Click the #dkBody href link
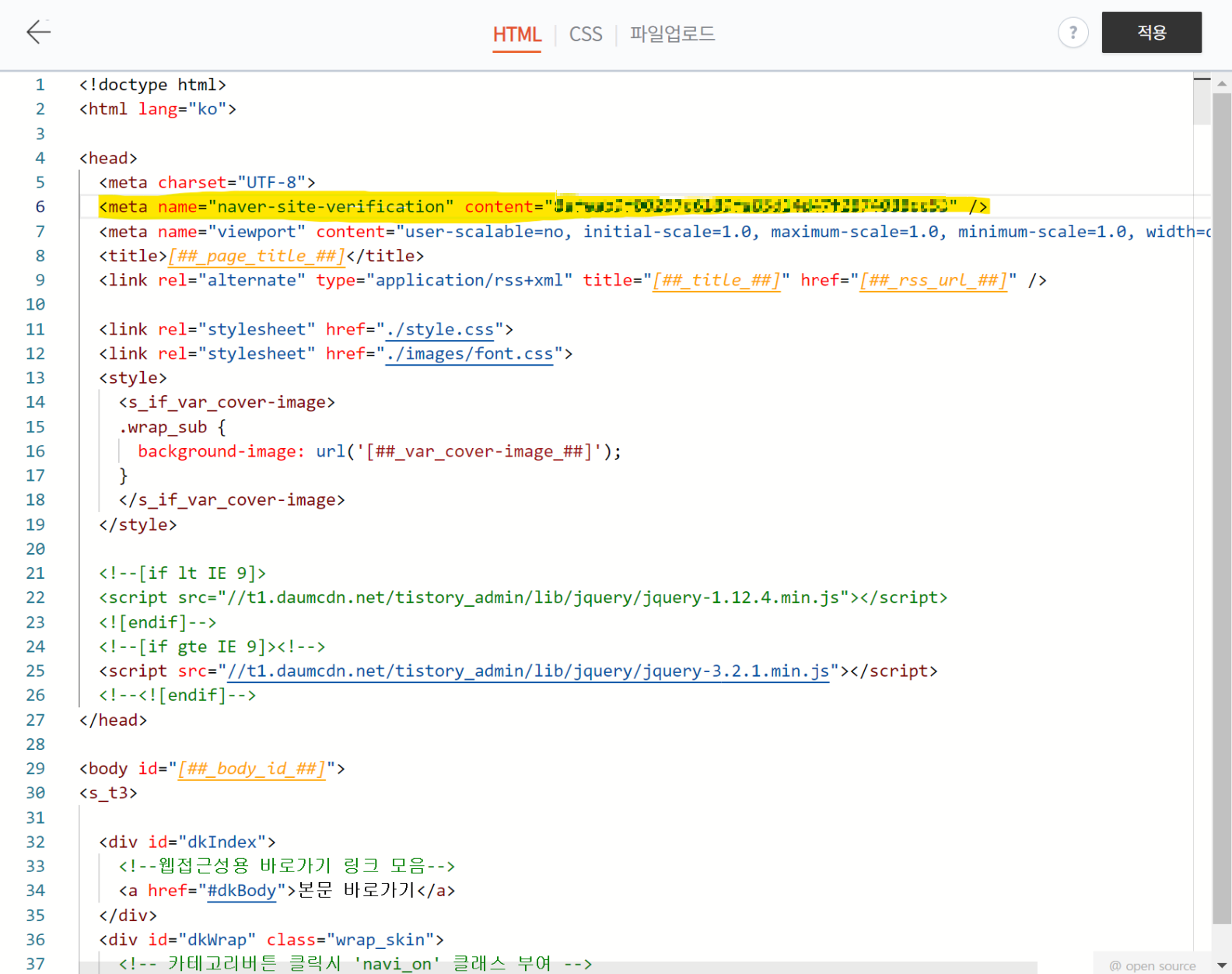Viewport: 1232px width, 974px height. click(242, 891)
